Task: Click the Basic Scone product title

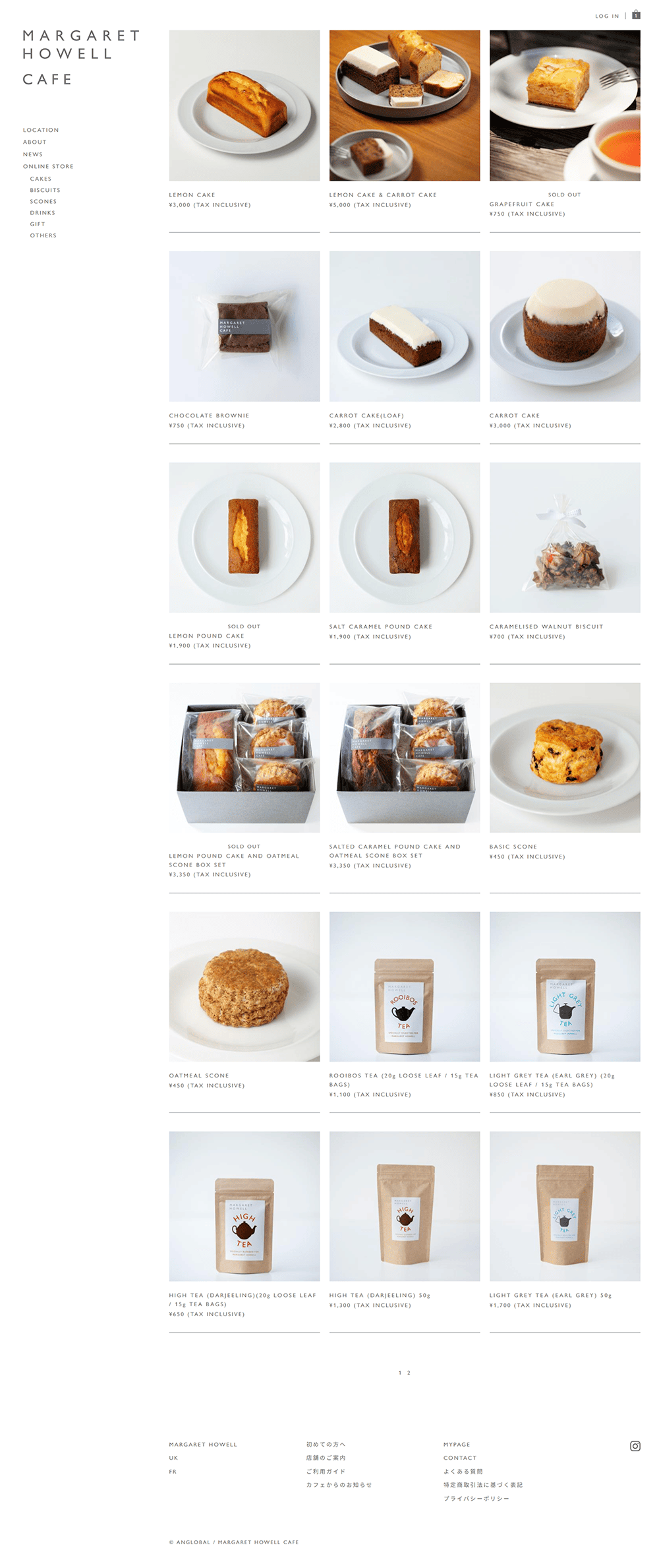Action: tap(513, 846)
